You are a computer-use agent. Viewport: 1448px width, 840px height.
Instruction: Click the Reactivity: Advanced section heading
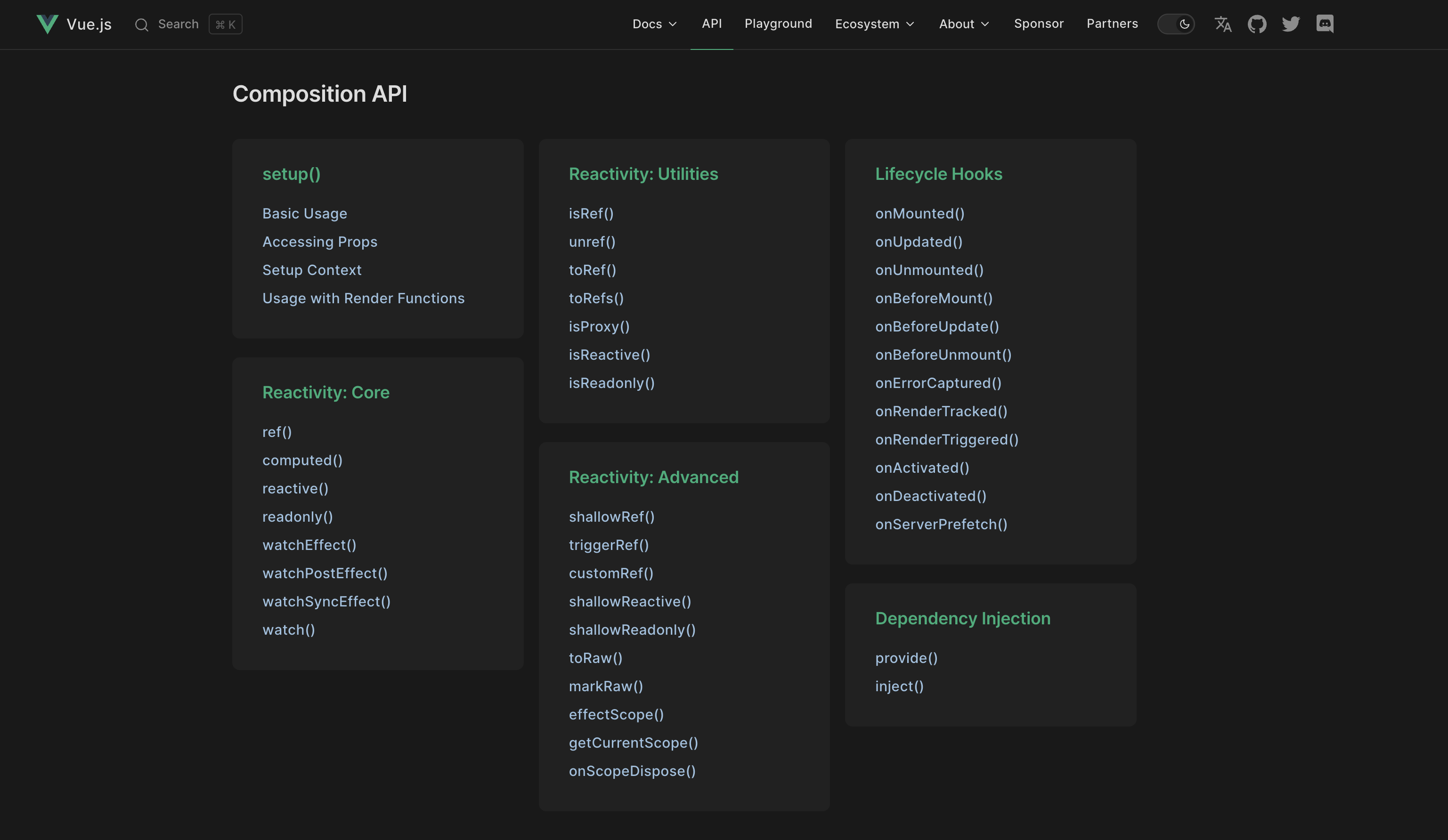(653, 477)
